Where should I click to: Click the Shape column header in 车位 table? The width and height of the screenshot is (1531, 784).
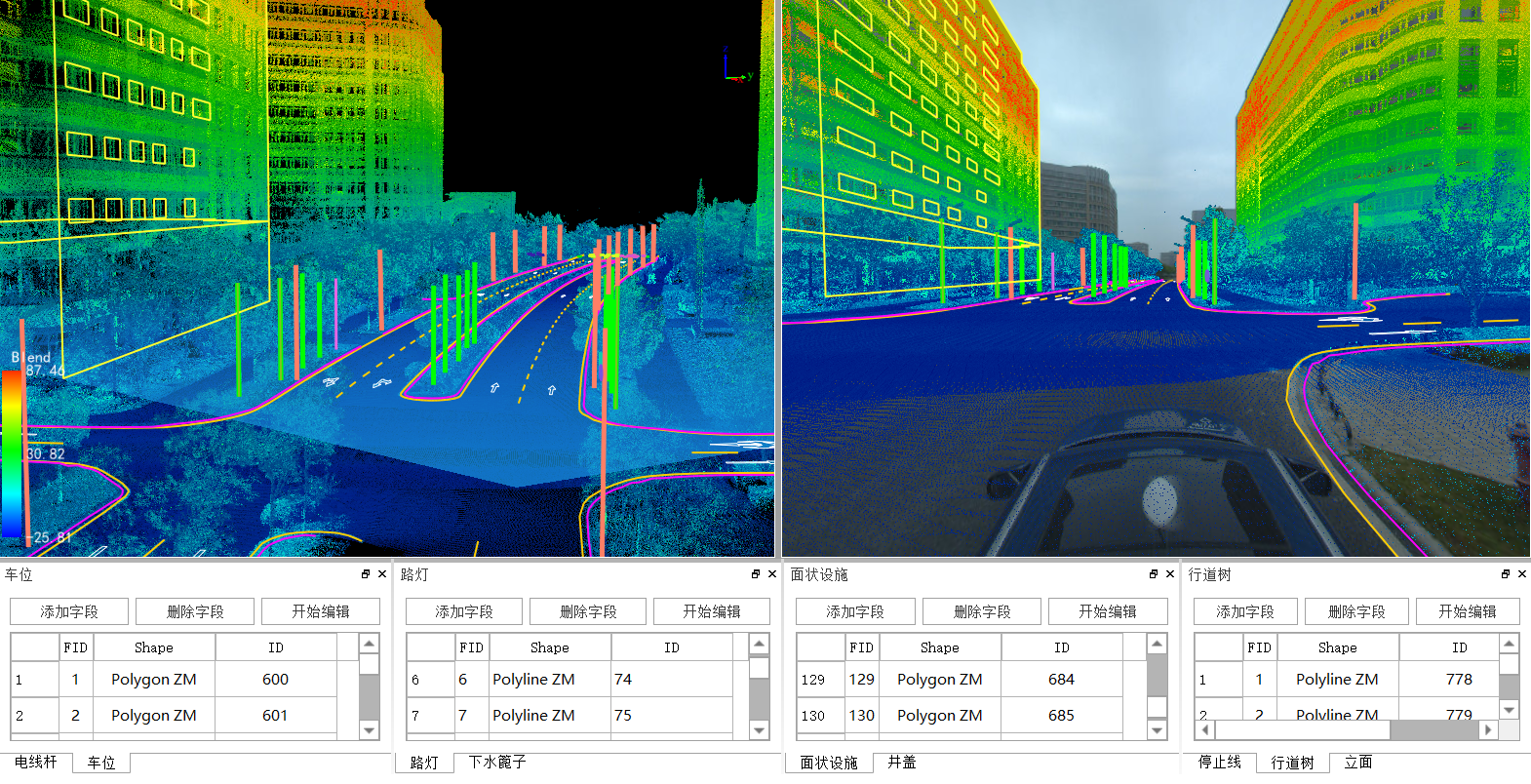click(154, 647)
